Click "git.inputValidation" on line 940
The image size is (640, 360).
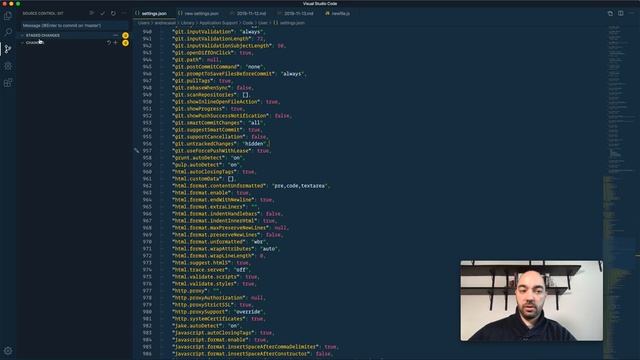coord(202,31)
